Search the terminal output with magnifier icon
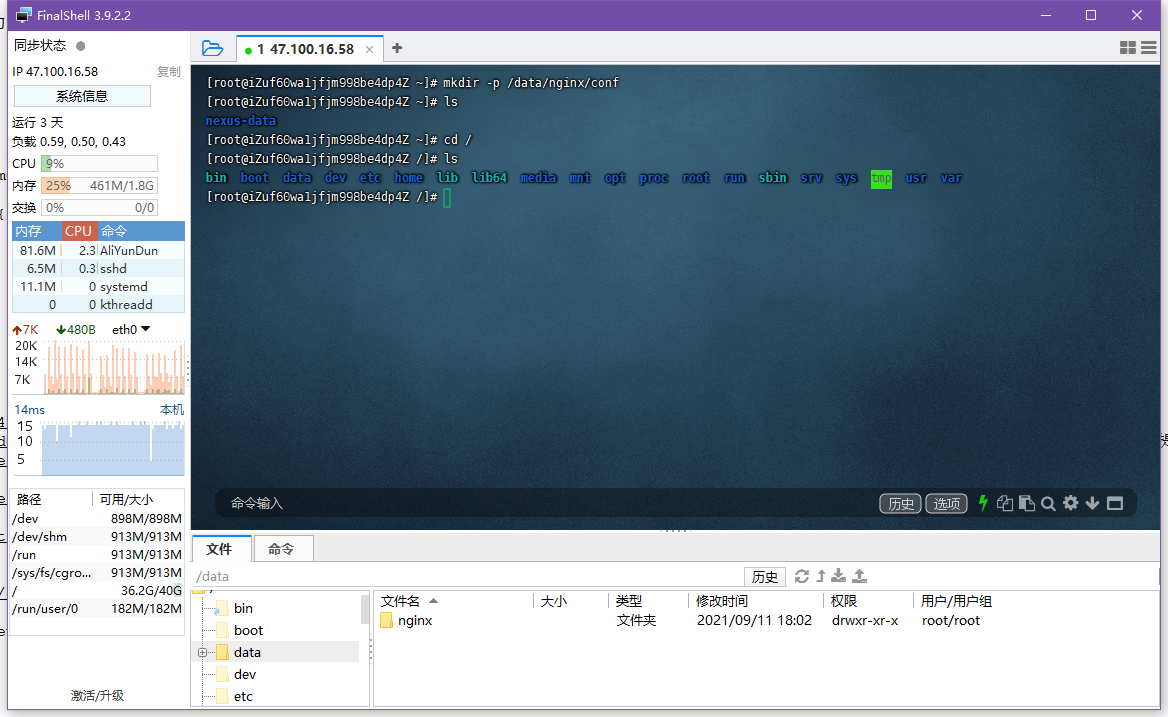 1048,504
